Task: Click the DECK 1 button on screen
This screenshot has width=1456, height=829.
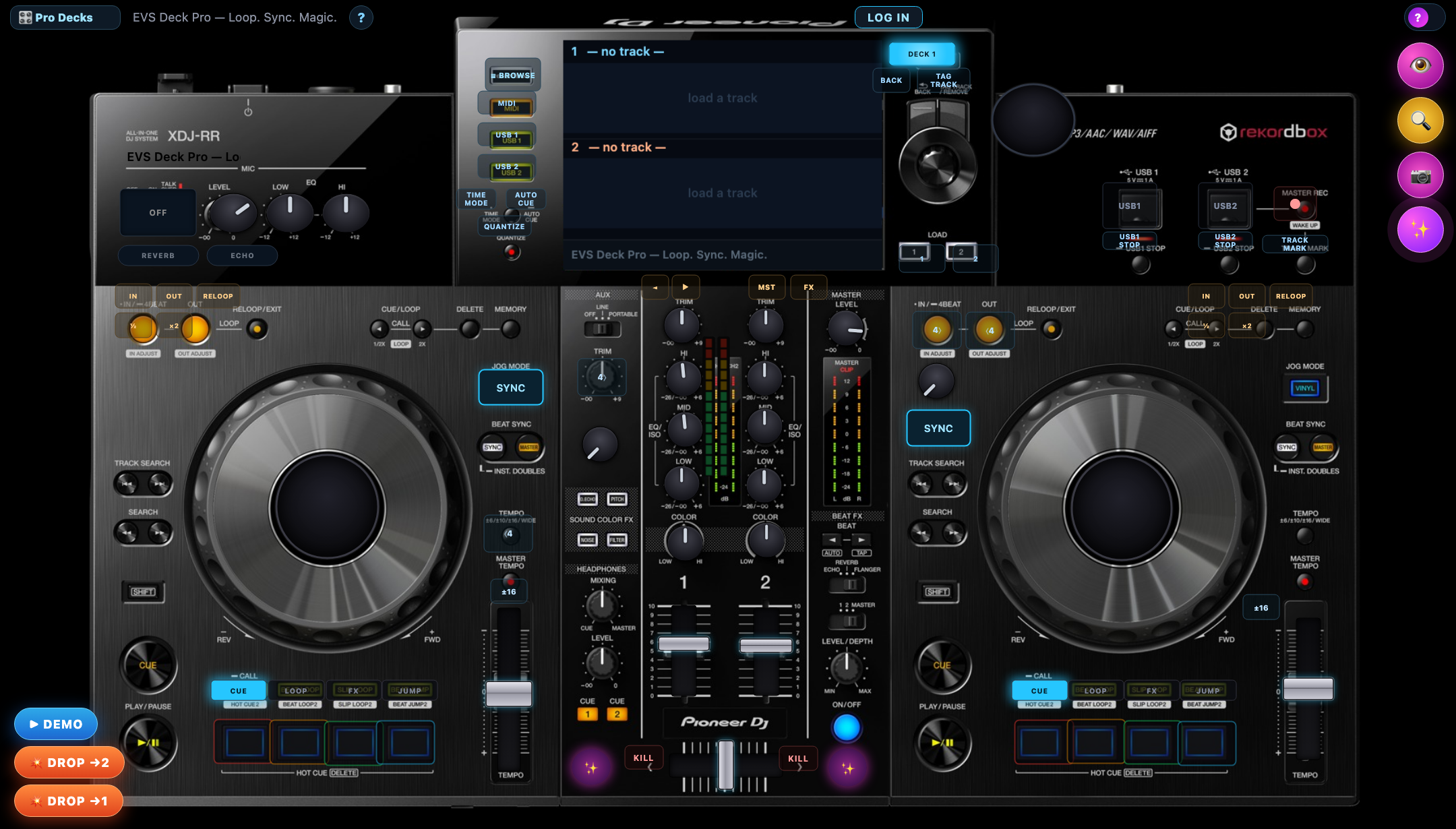Action: tap(922, 54)
